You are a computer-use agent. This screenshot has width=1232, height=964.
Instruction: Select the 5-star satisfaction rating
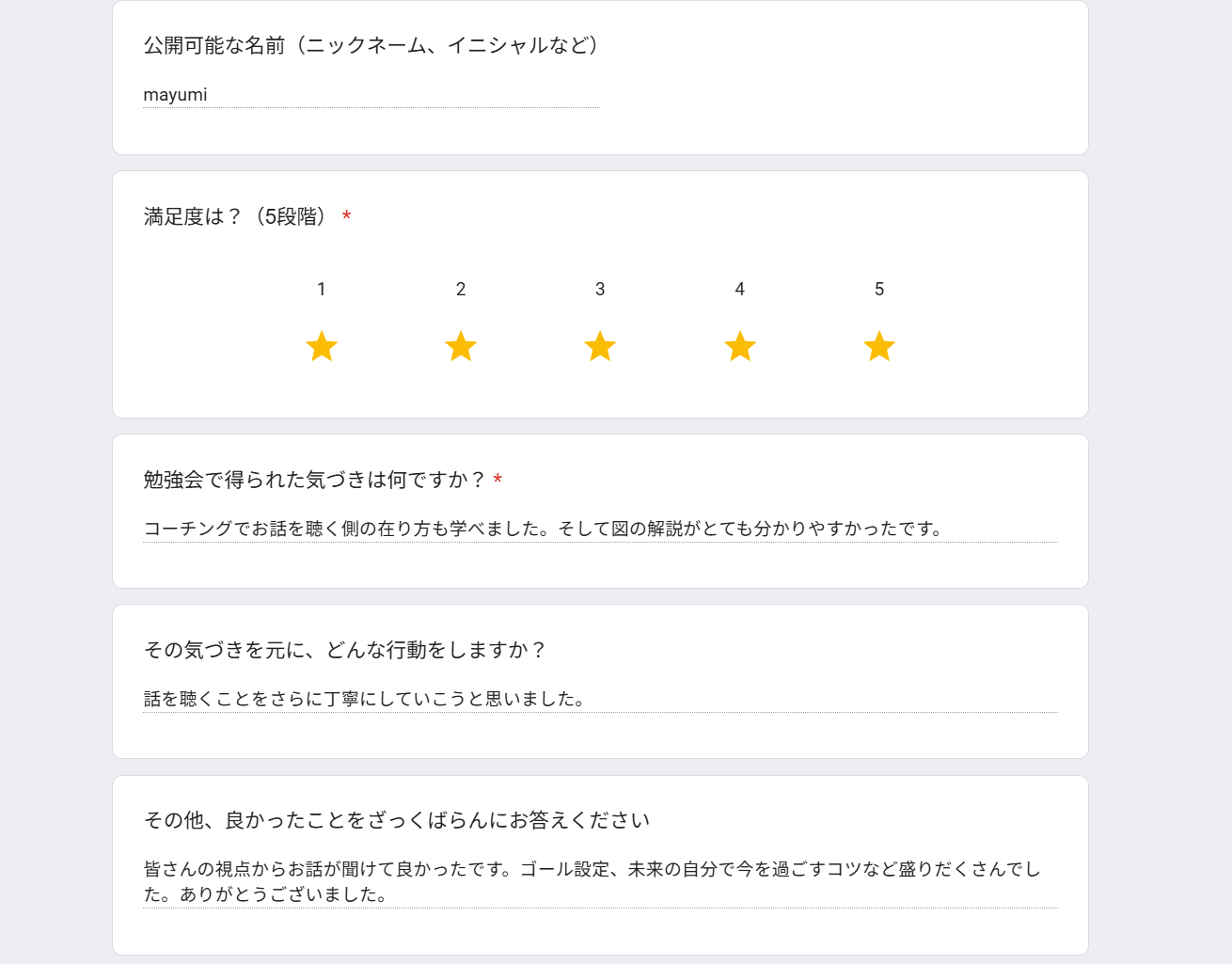point(879,346)
